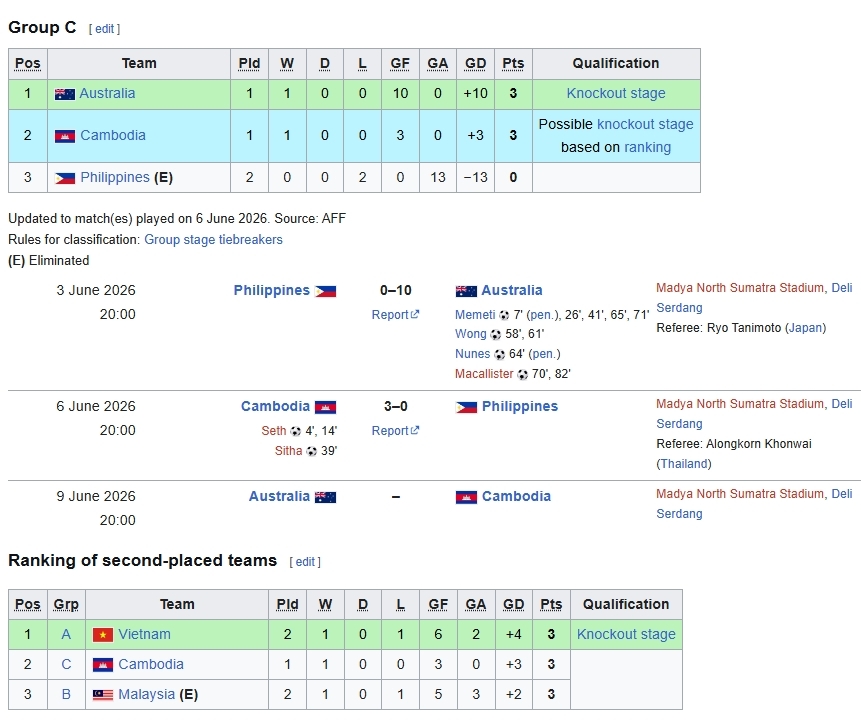Open Japan link beside referee Ryo Tanimoto
Image resolution: width=861 pixels, height=727 pixels.
tap(806, 328)
